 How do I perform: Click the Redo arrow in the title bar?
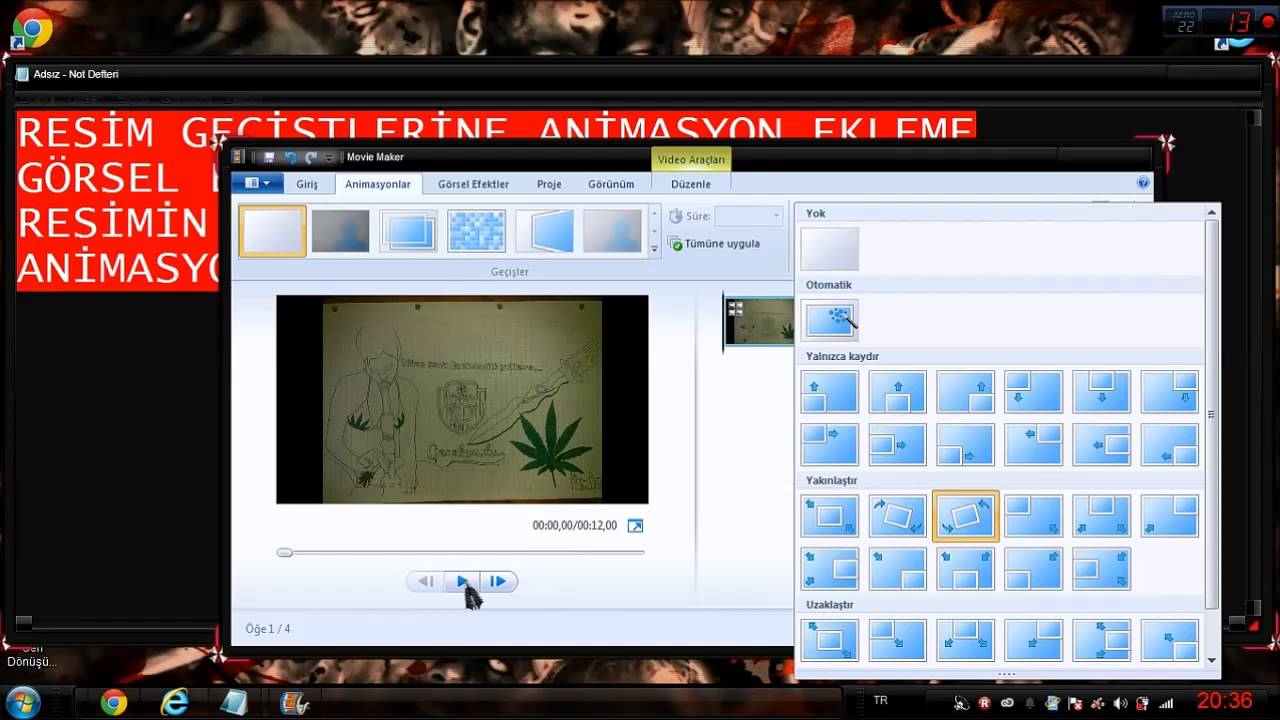310,157
